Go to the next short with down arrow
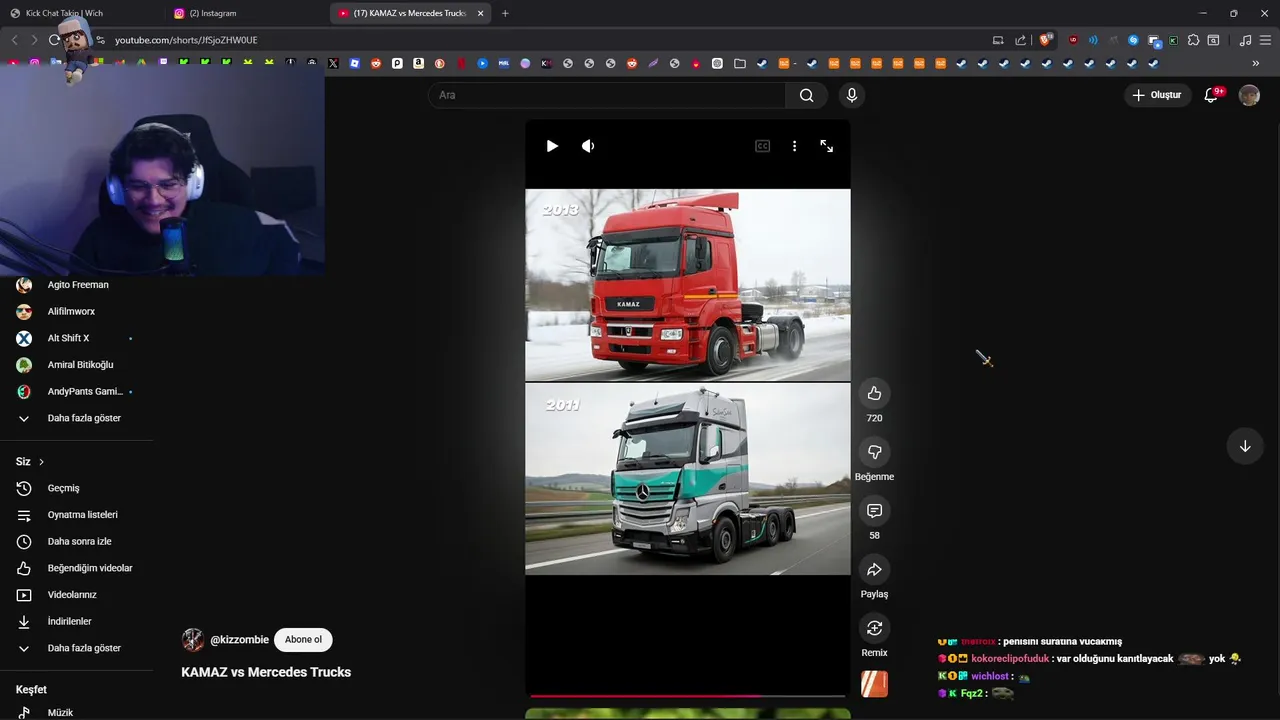Screen dimensions: 1280x720 coord(1245,446)
